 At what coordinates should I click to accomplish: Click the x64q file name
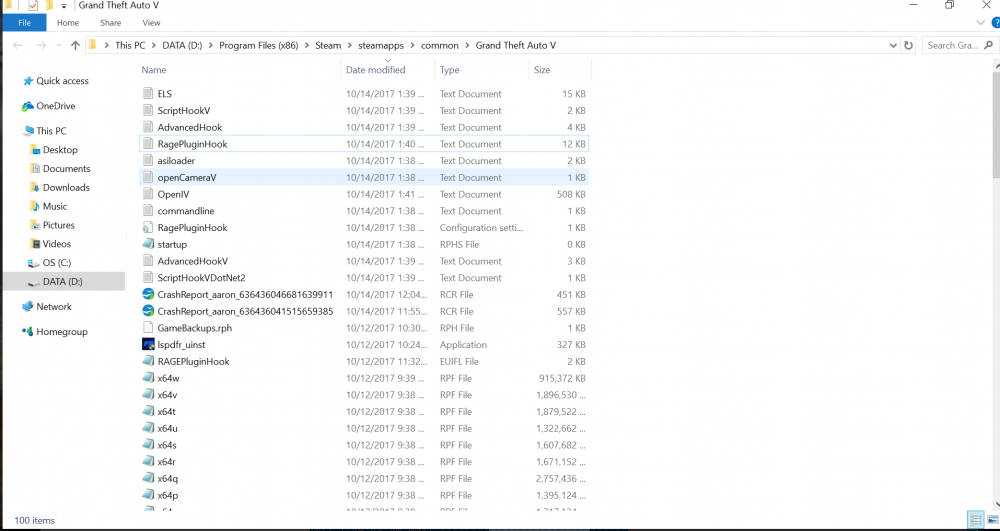pyautogui.click(x=168, y=479)
